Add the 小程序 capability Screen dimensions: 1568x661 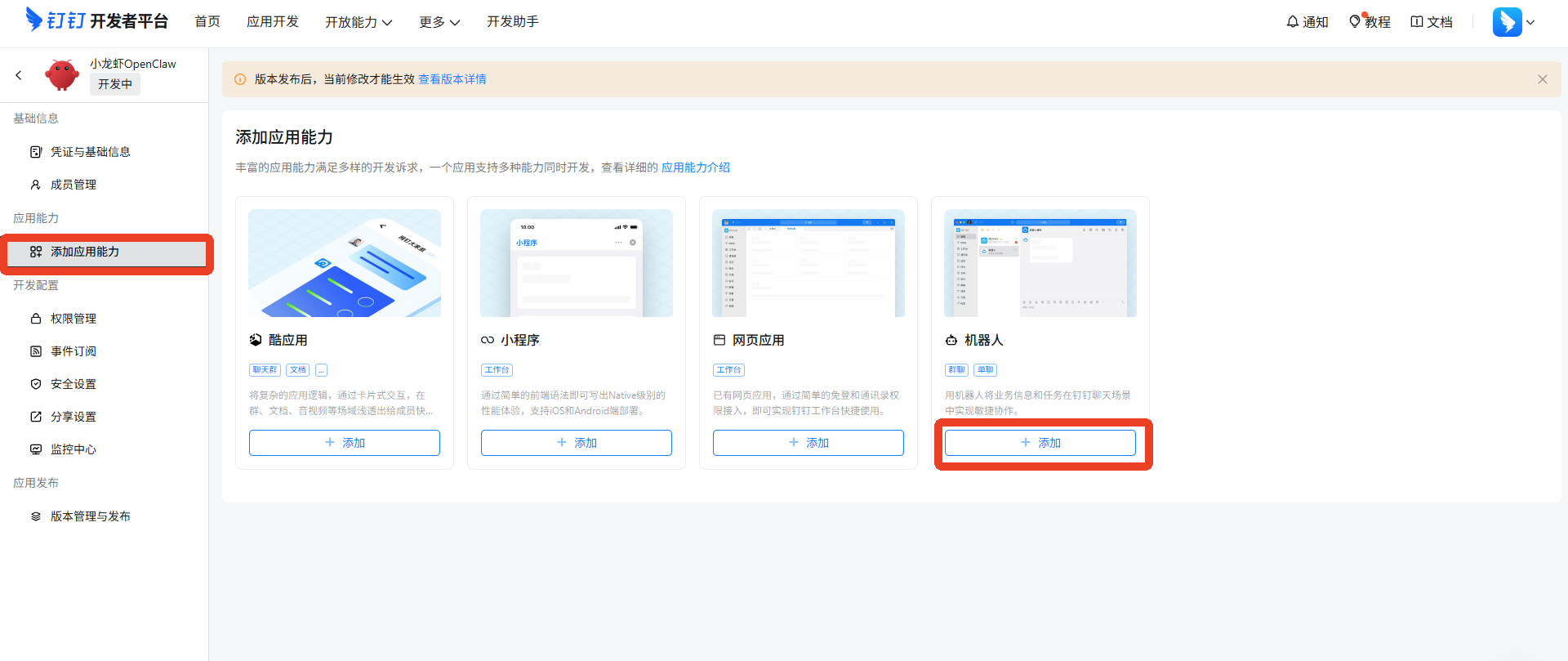[576, 443]
